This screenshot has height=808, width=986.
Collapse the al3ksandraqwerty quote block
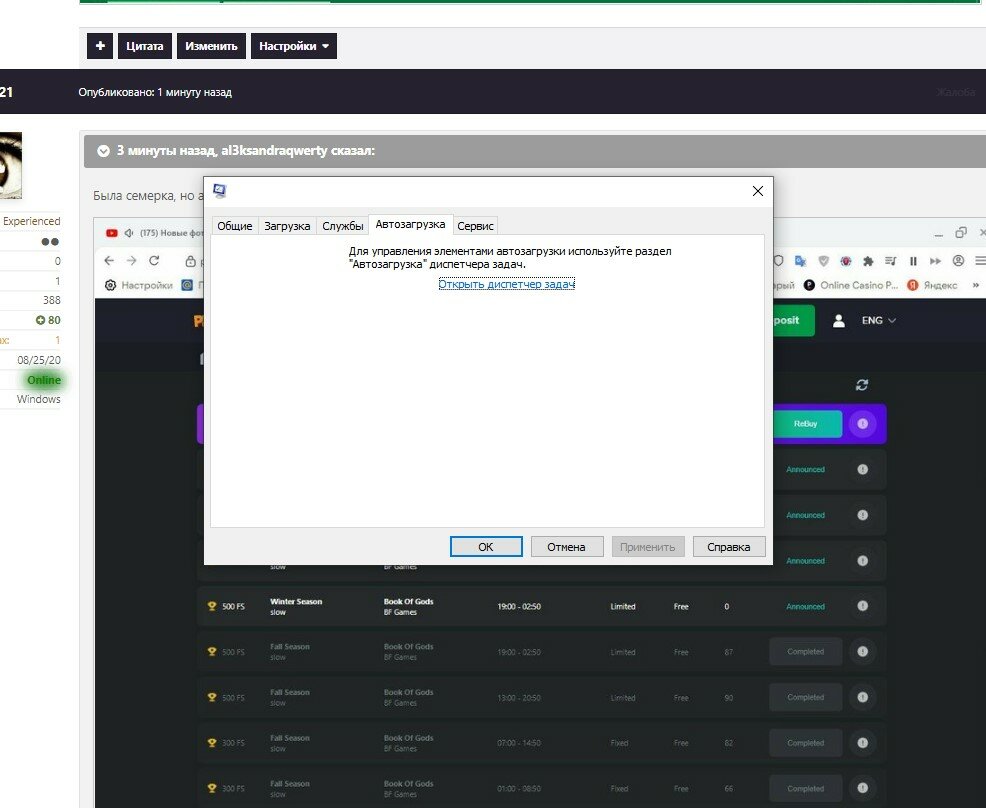click(x=103, y=151)
